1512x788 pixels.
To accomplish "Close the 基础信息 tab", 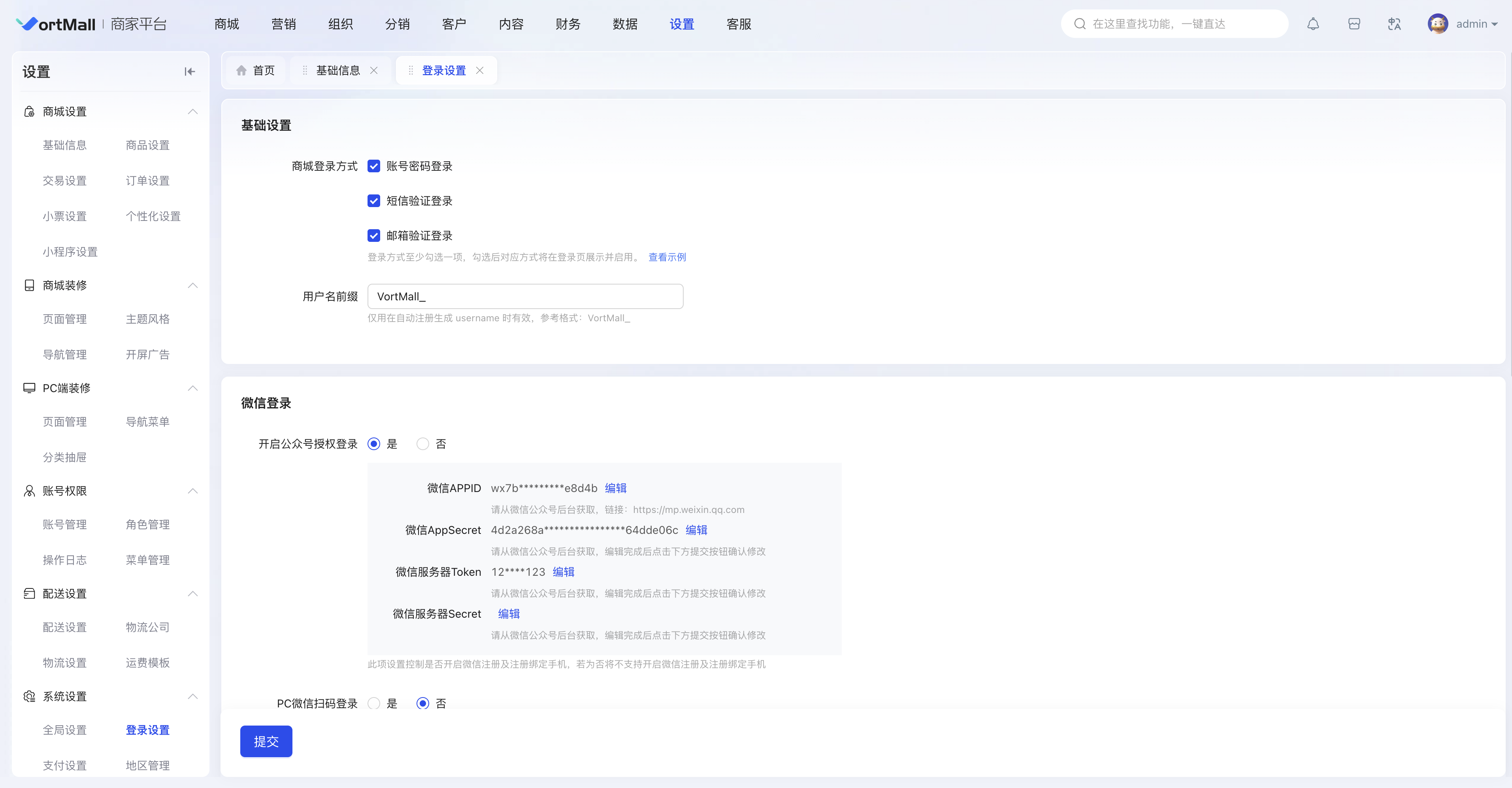I will pyautogui.click(x=374, y=70).
